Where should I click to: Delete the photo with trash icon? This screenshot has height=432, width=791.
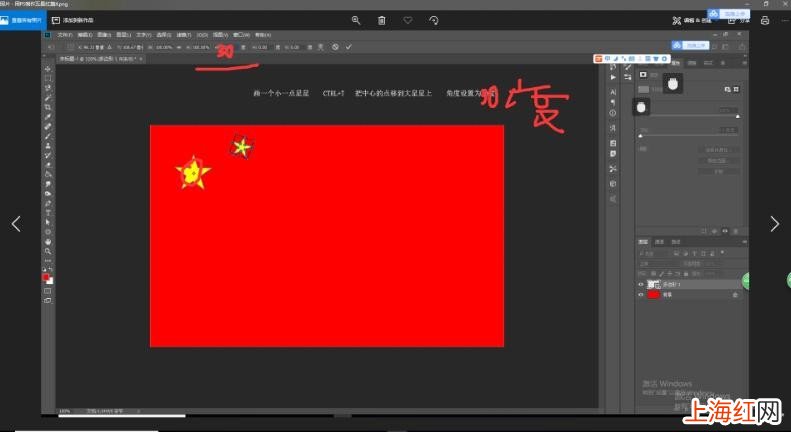point(382,20)
